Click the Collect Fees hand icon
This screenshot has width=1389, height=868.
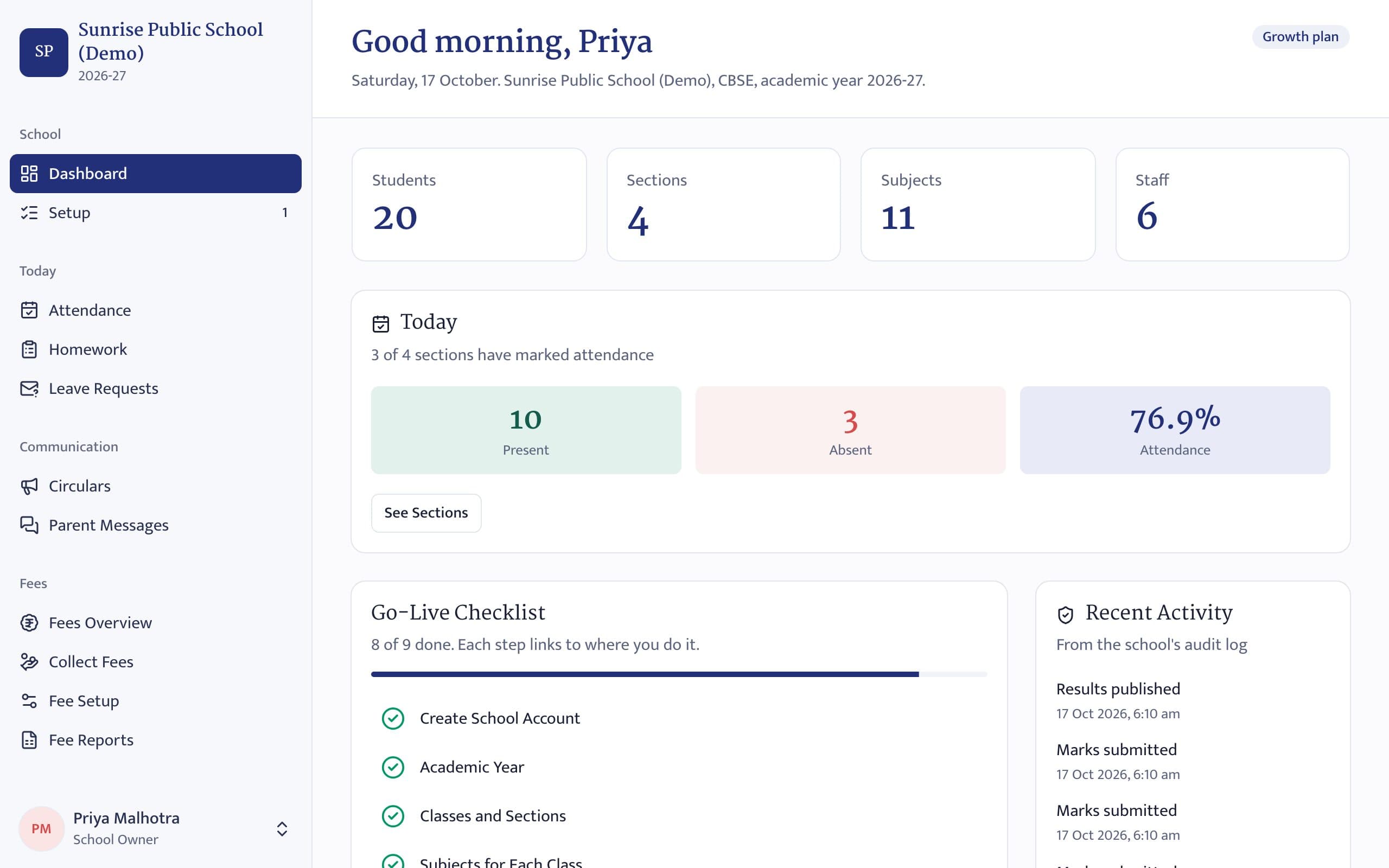(x=29, y=662)
